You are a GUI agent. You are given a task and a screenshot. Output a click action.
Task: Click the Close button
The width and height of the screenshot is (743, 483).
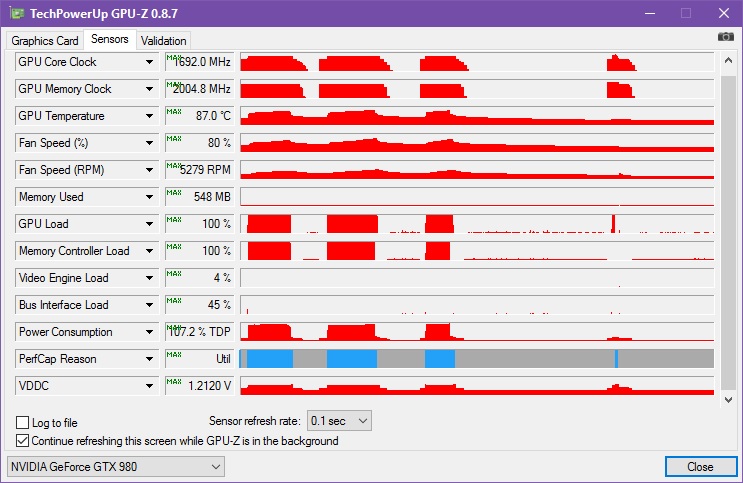coord(701,467)
